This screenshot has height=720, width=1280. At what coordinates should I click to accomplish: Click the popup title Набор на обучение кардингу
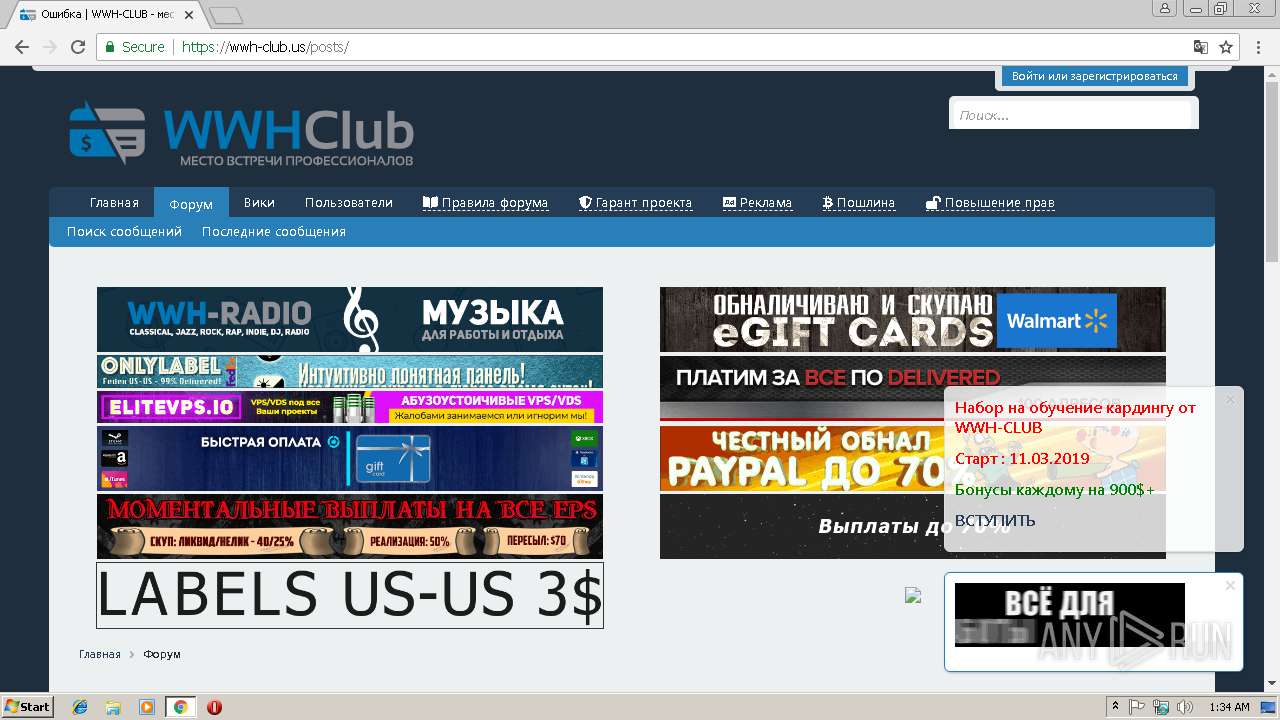coord(1075,417)
